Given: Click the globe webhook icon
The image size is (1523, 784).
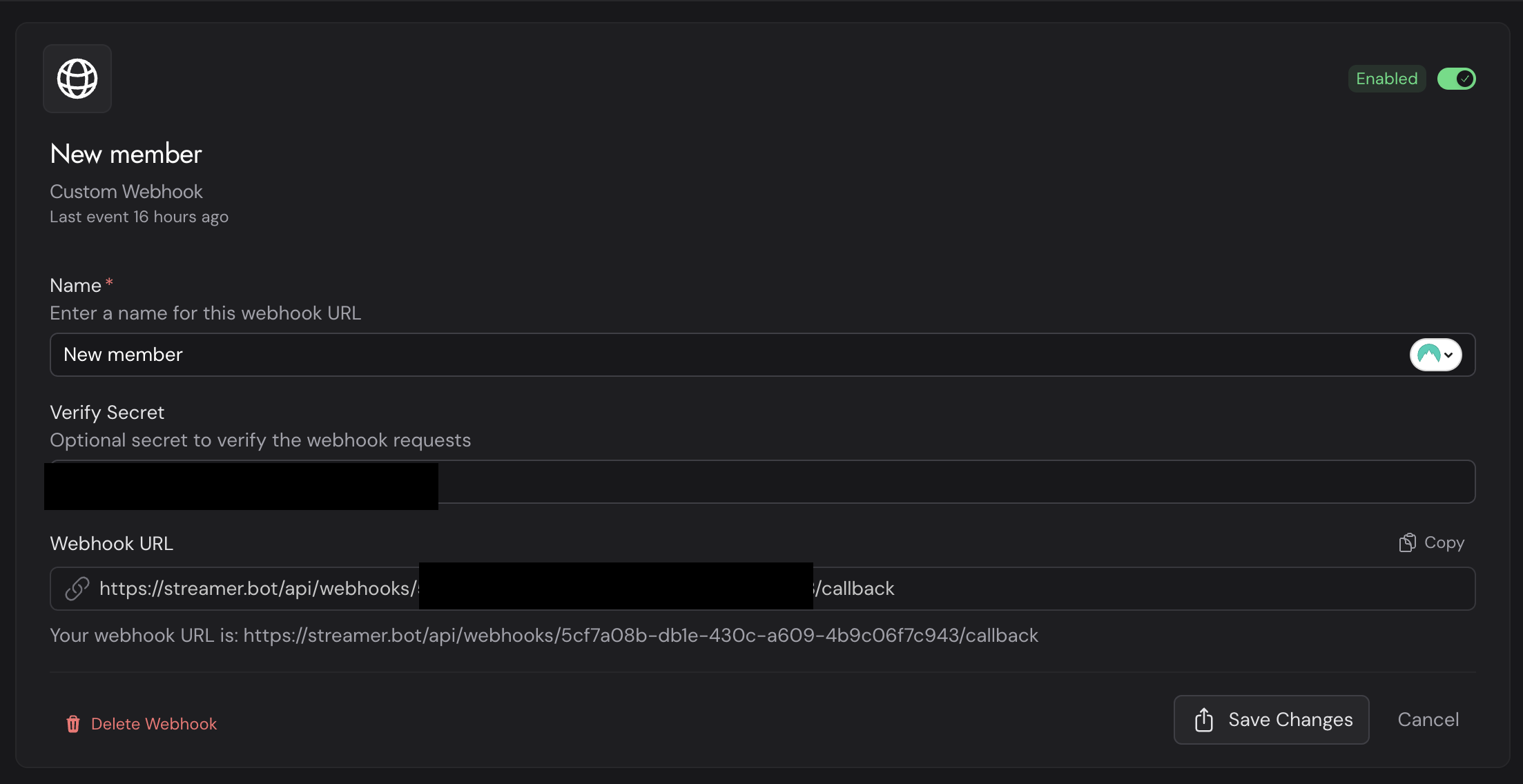Looking at the screenshot, I should [x=77, y=79].
